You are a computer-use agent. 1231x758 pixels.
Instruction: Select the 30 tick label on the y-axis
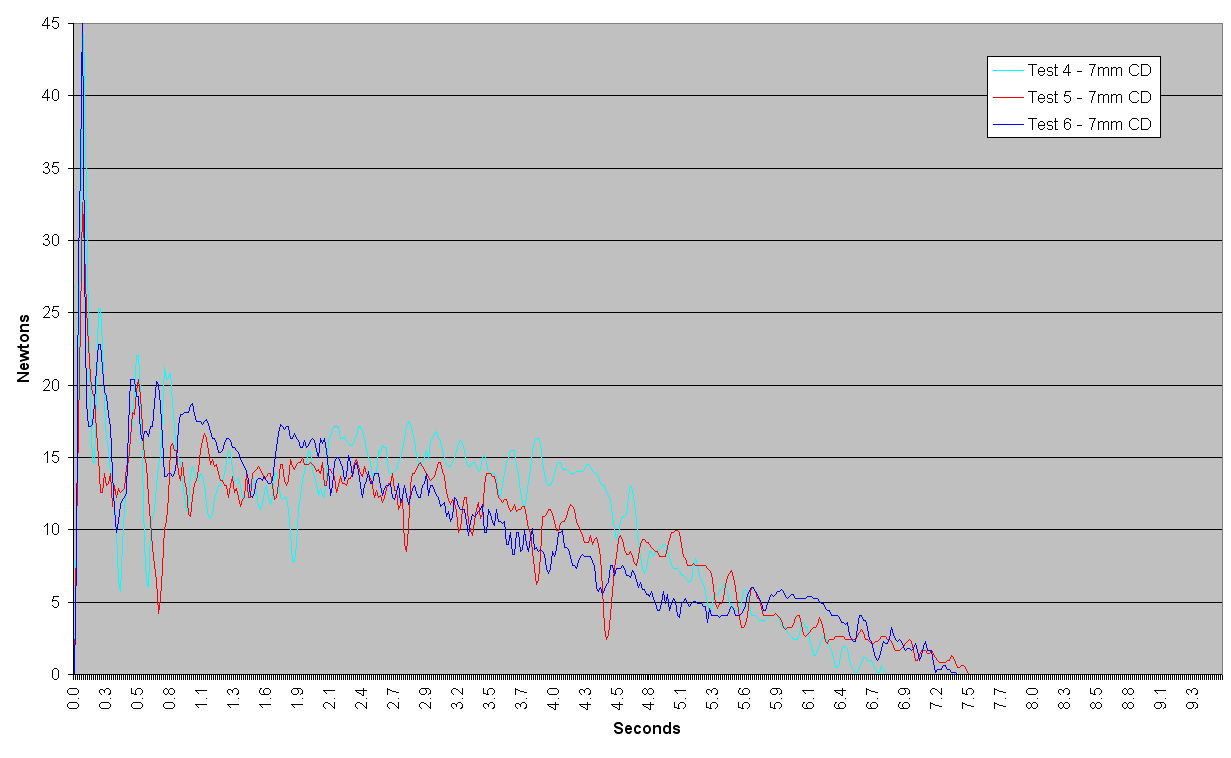click(x=52, y=240)
